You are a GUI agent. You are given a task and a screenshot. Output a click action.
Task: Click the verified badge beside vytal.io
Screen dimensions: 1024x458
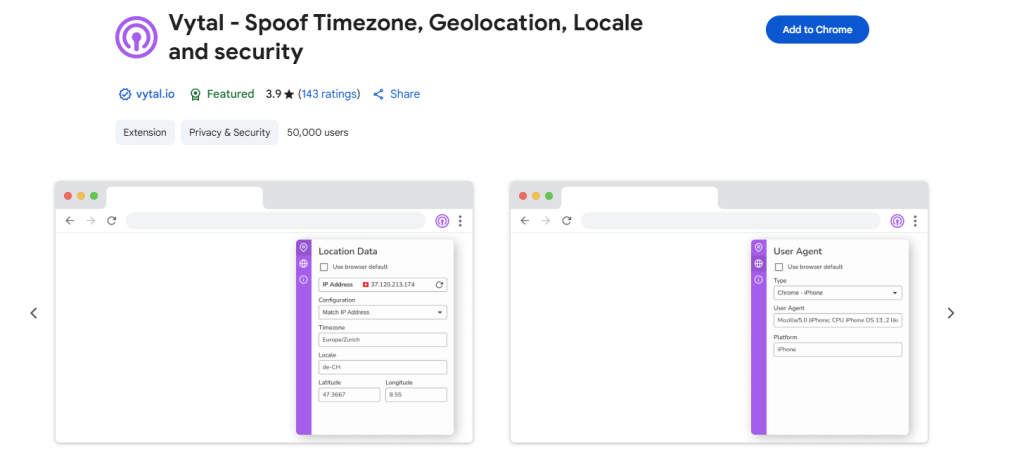(125, 94)
